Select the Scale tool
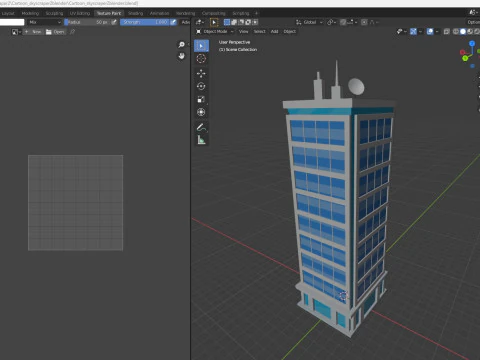 [x=201, y=99]
